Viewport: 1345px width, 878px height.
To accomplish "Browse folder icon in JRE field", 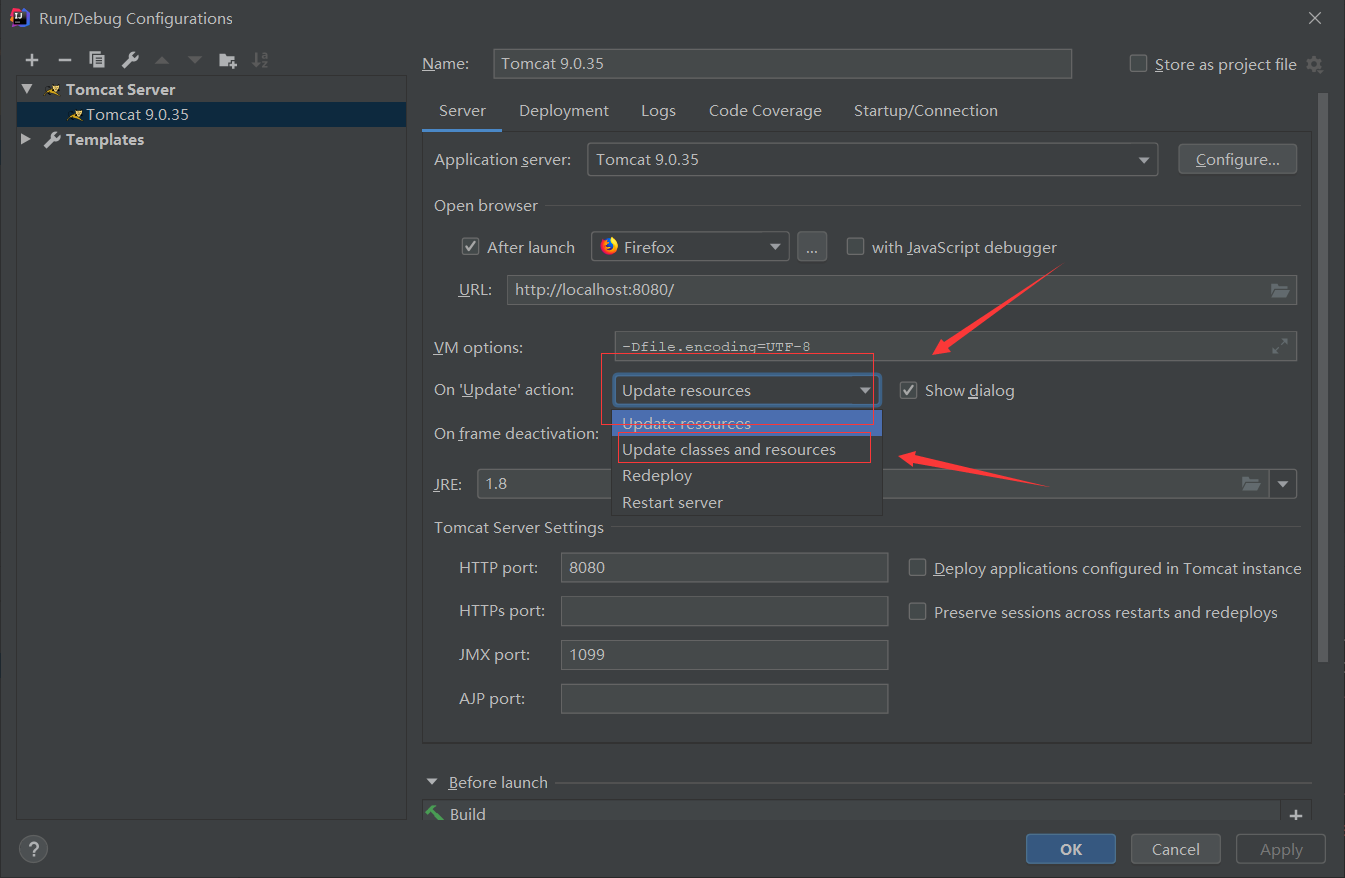I will [x=1251, y=484].
